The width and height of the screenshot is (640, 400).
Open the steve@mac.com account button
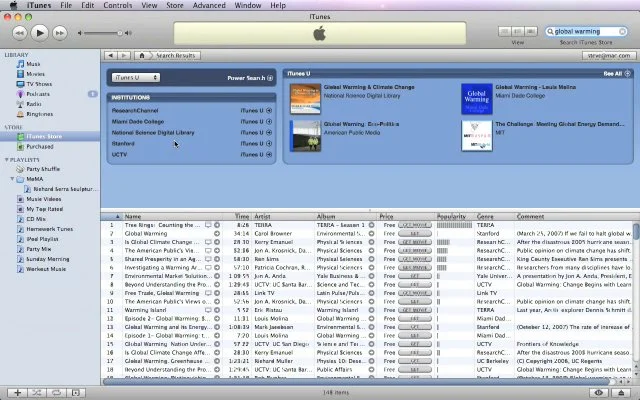coord(609,56)
